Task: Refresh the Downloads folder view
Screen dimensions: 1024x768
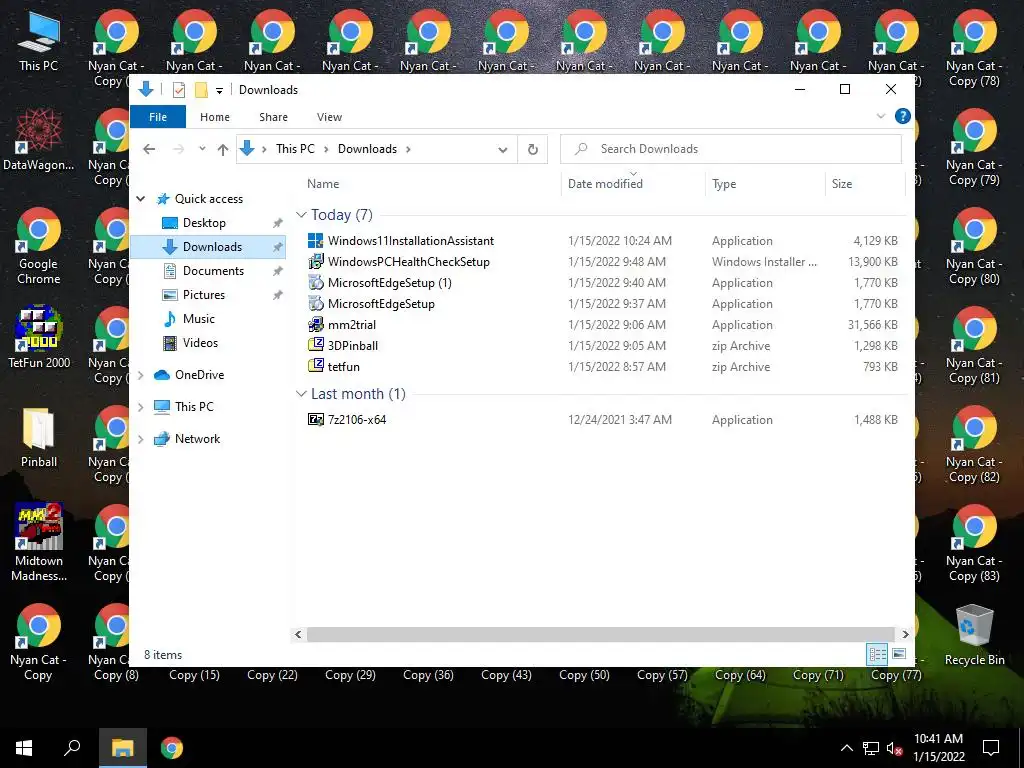Action: (533, 150)
